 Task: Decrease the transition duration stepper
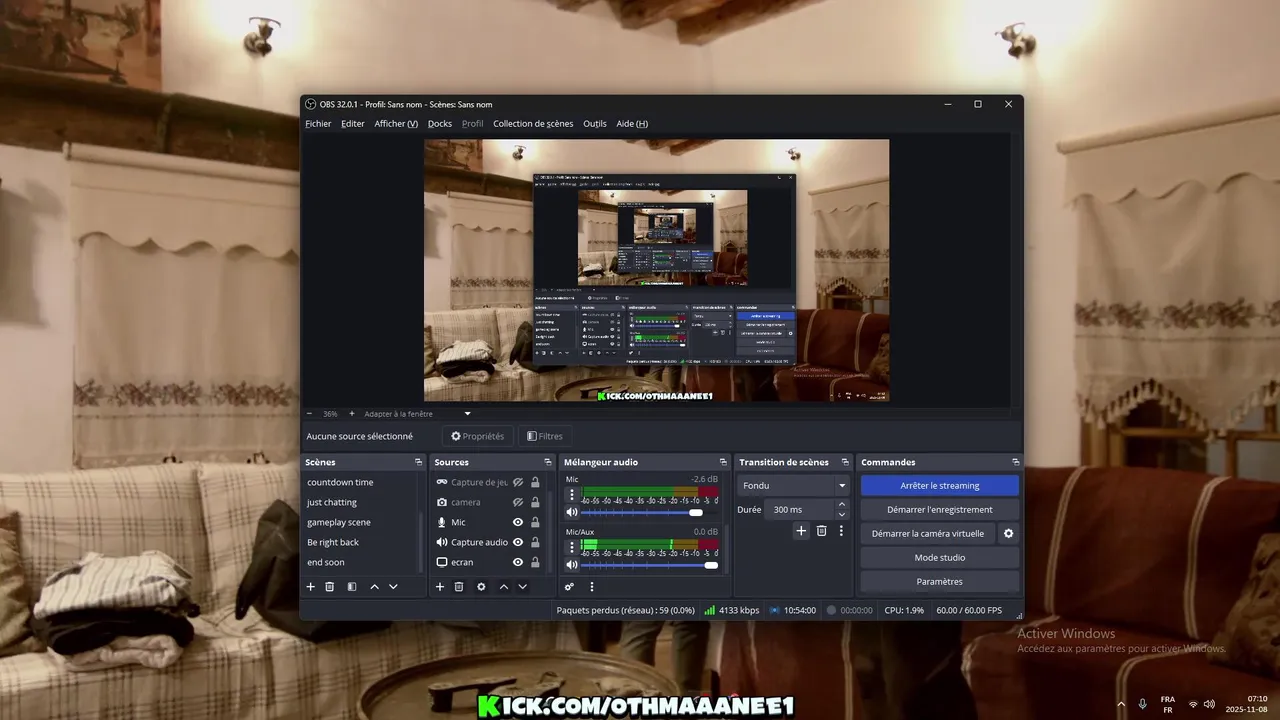(842, 514)
